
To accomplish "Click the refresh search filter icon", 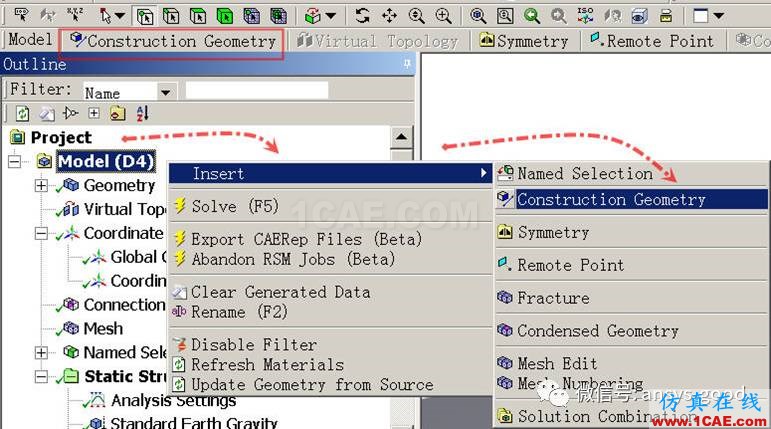I will point(22,114).
